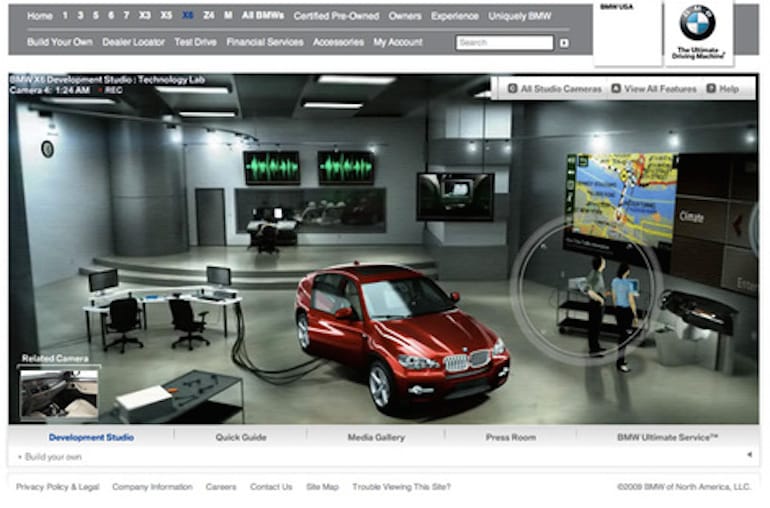Click Trouble Viewing This Site link

(401, 487)
